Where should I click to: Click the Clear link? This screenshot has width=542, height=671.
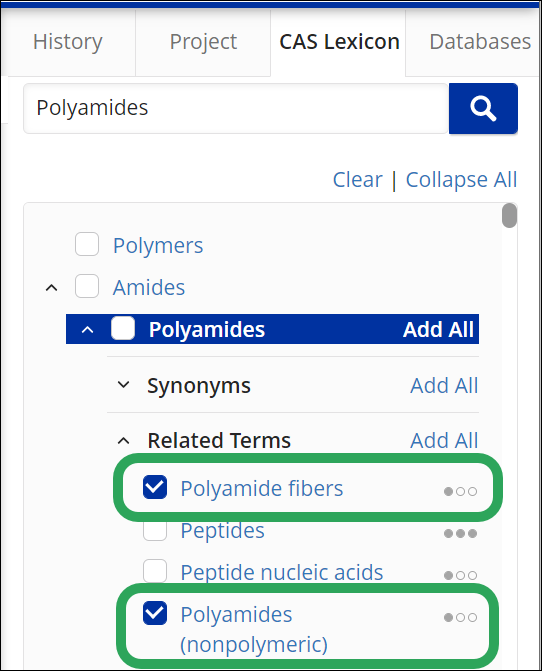(358, 179)
